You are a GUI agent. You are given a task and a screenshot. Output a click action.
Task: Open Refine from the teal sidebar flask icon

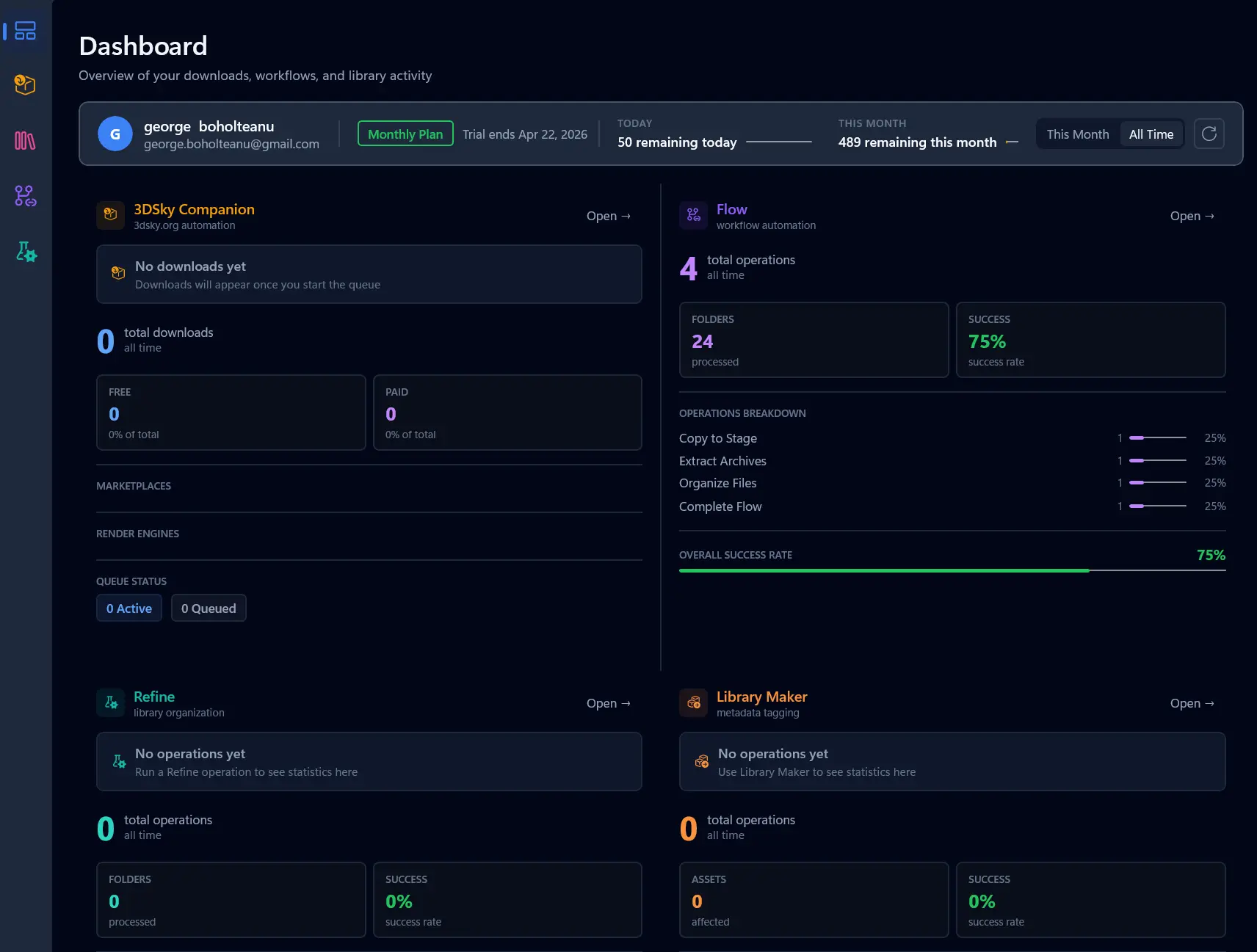point(26,252)
